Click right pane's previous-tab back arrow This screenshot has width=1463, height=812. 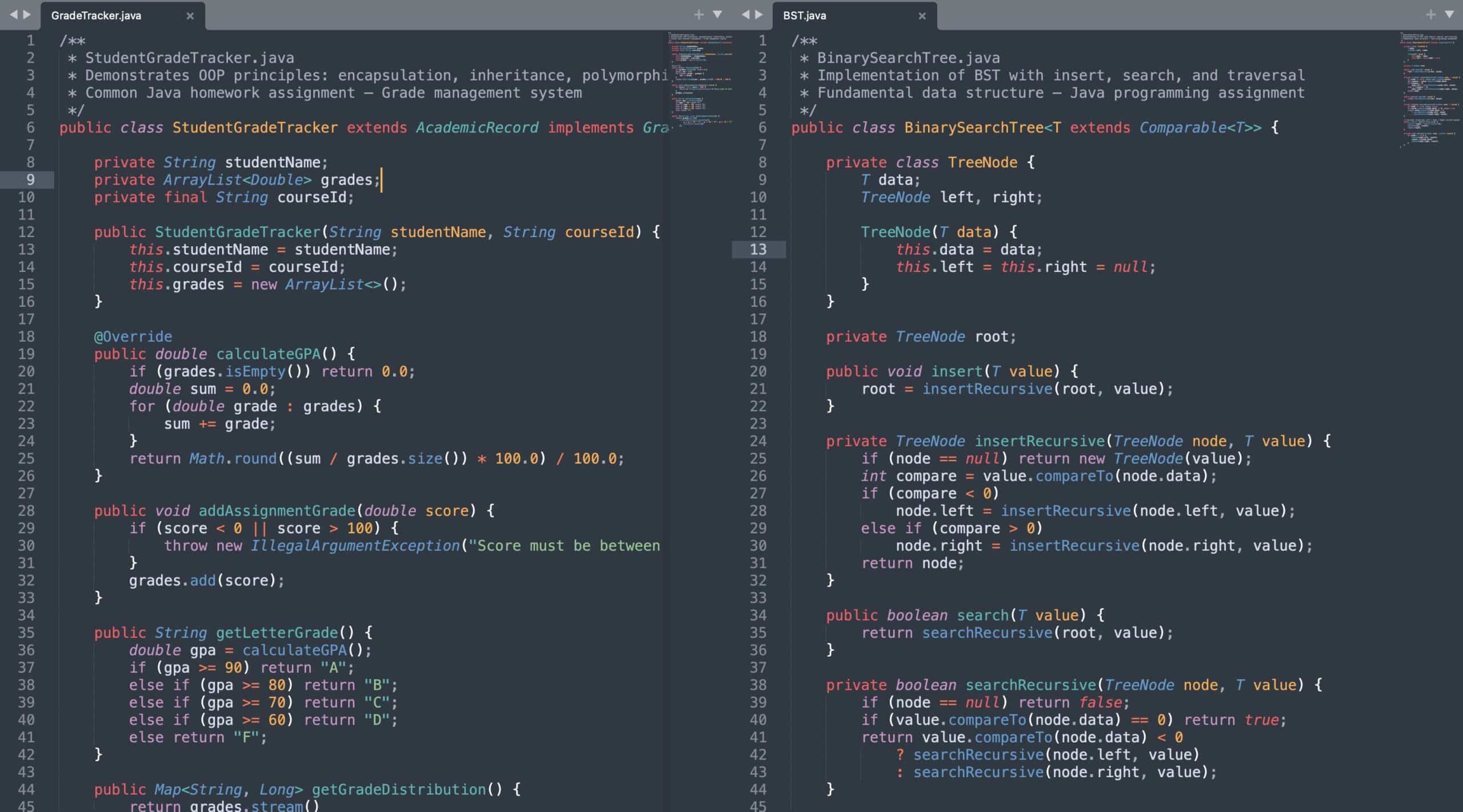pyautogui.click(x=745, y=15)
